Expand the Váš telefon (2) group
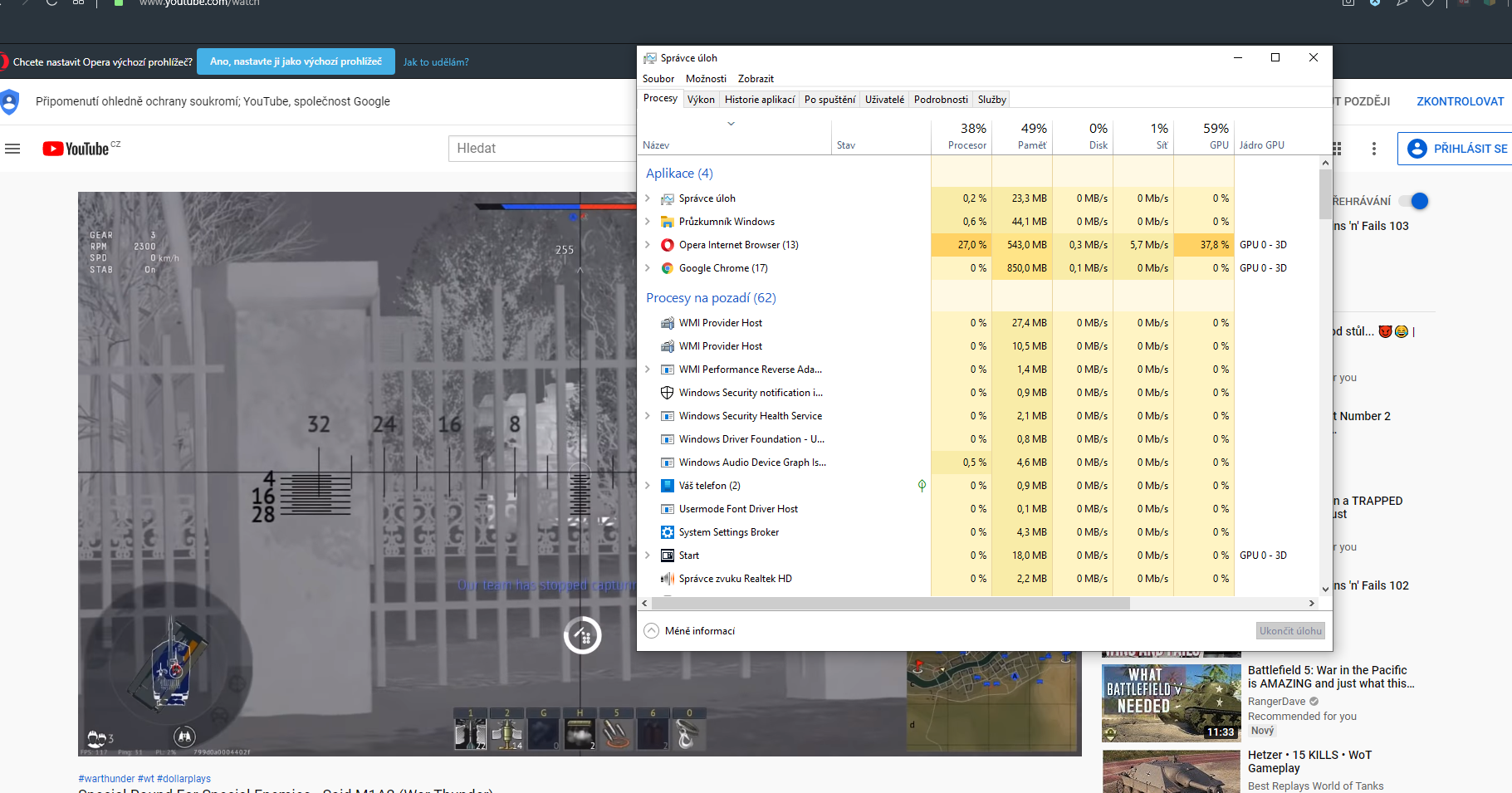 pyautogui.click(x=648, y=486)
